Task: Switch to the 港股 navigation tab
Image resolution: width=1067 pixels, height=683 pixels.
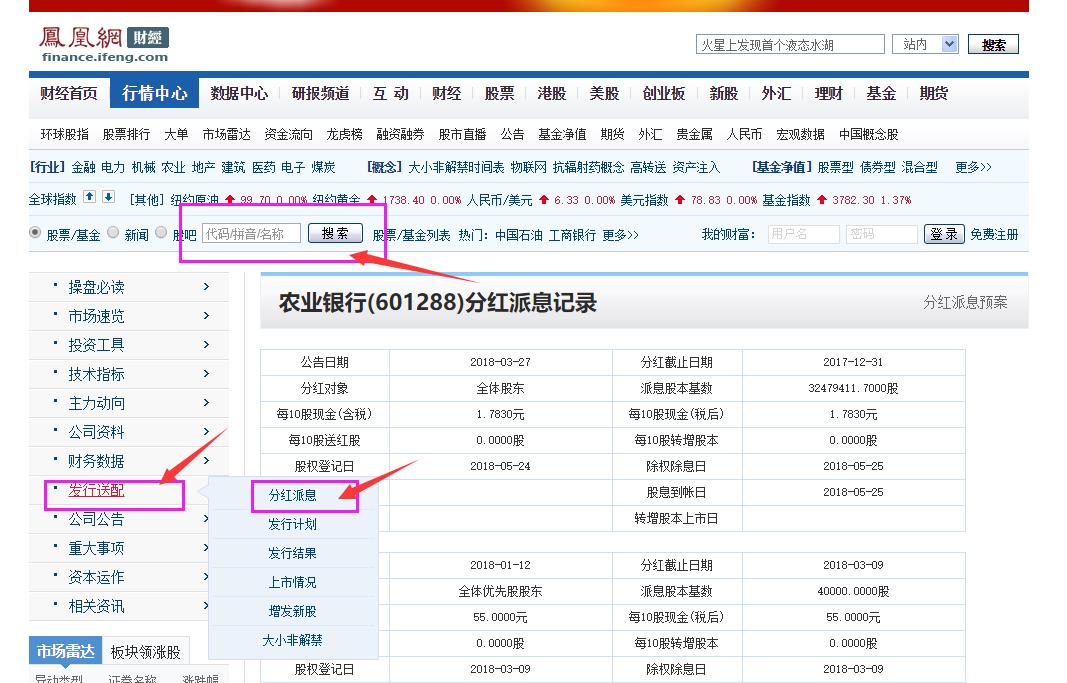Action: coord(551,93)
